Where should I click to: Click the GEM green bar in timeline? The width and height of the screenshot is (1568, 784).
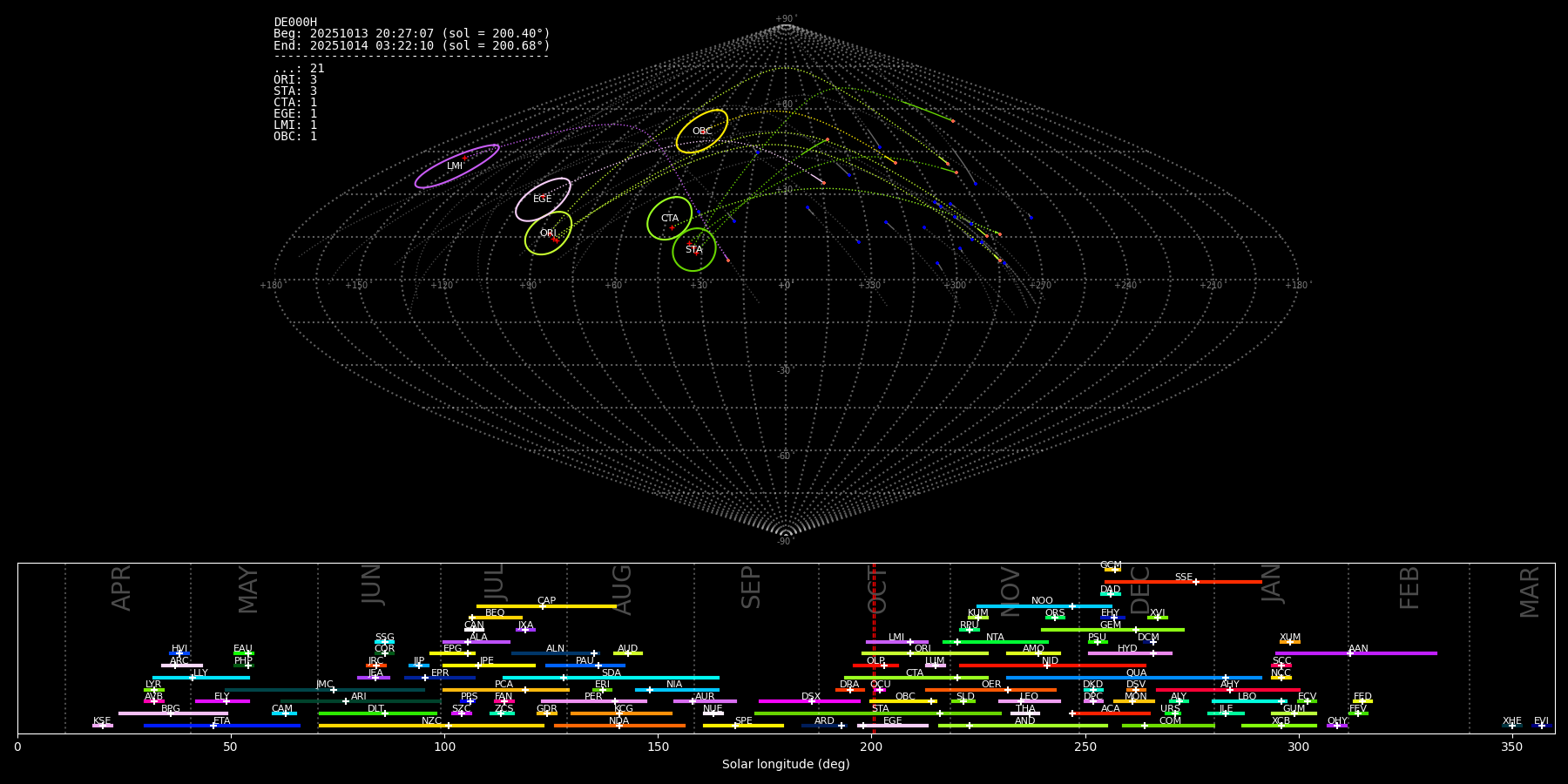[x=1112, y=630]
